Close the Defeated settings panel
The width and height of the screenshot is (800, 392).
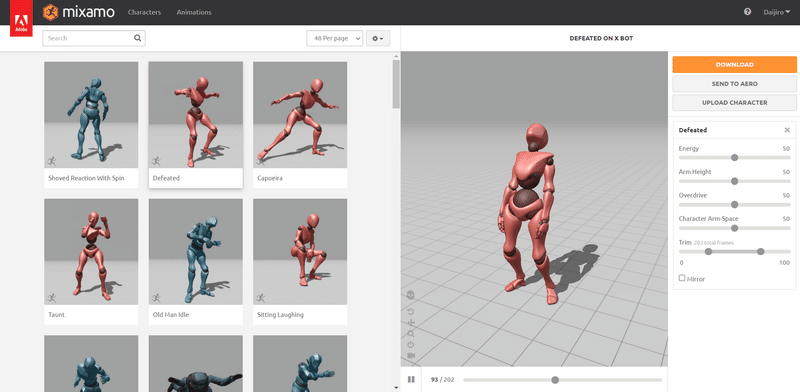pyautogui.click(x=787, y=130)
